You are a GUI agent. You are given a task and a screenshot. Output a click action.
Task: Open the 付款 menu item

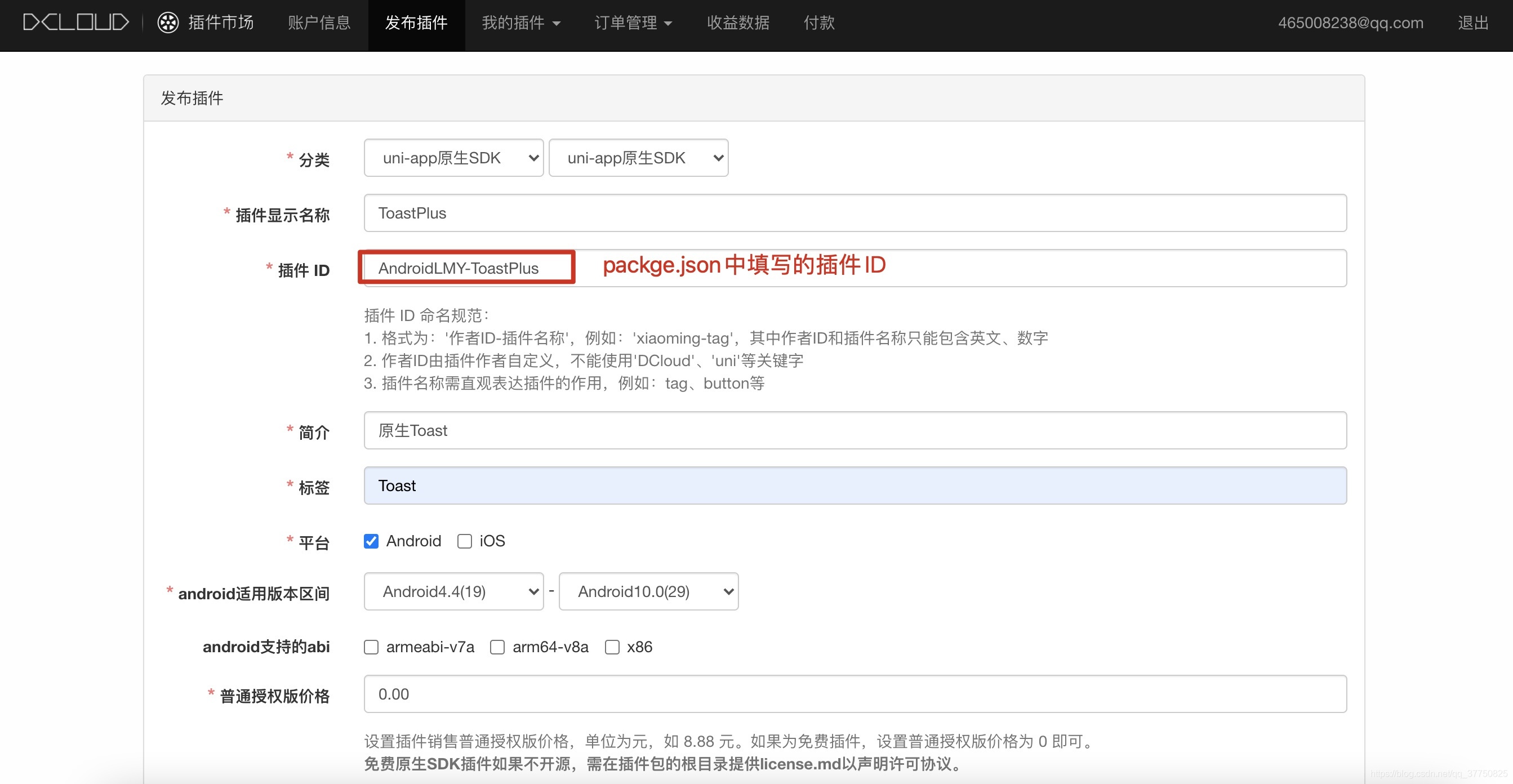pos(820,23)
